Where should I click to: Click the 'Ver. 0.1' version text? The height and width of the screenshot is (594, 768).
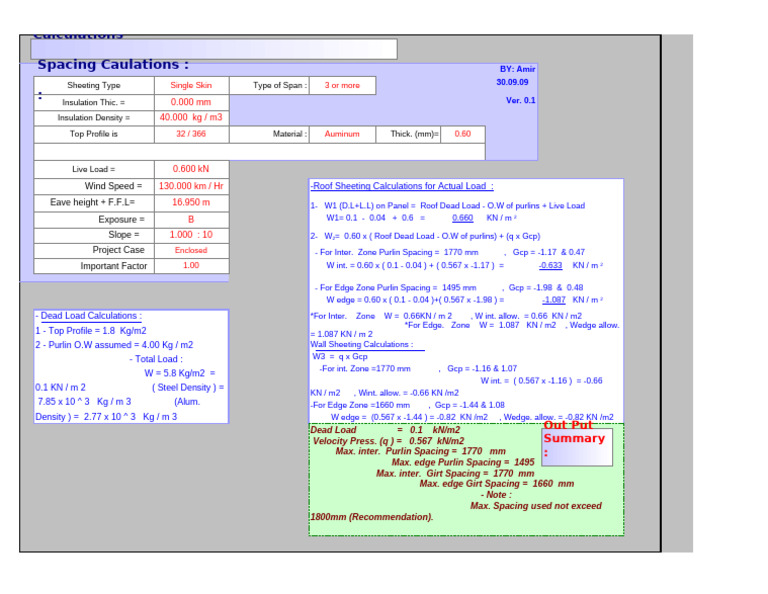point(521,100)
